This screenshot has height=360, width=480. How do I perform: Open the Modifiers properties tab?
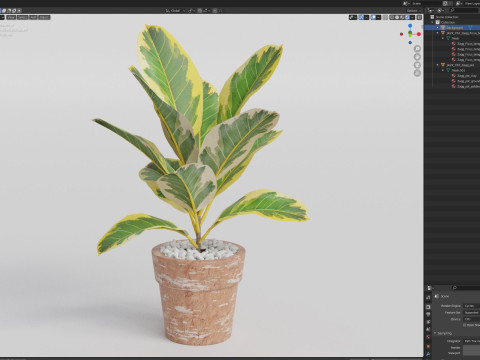428,354
